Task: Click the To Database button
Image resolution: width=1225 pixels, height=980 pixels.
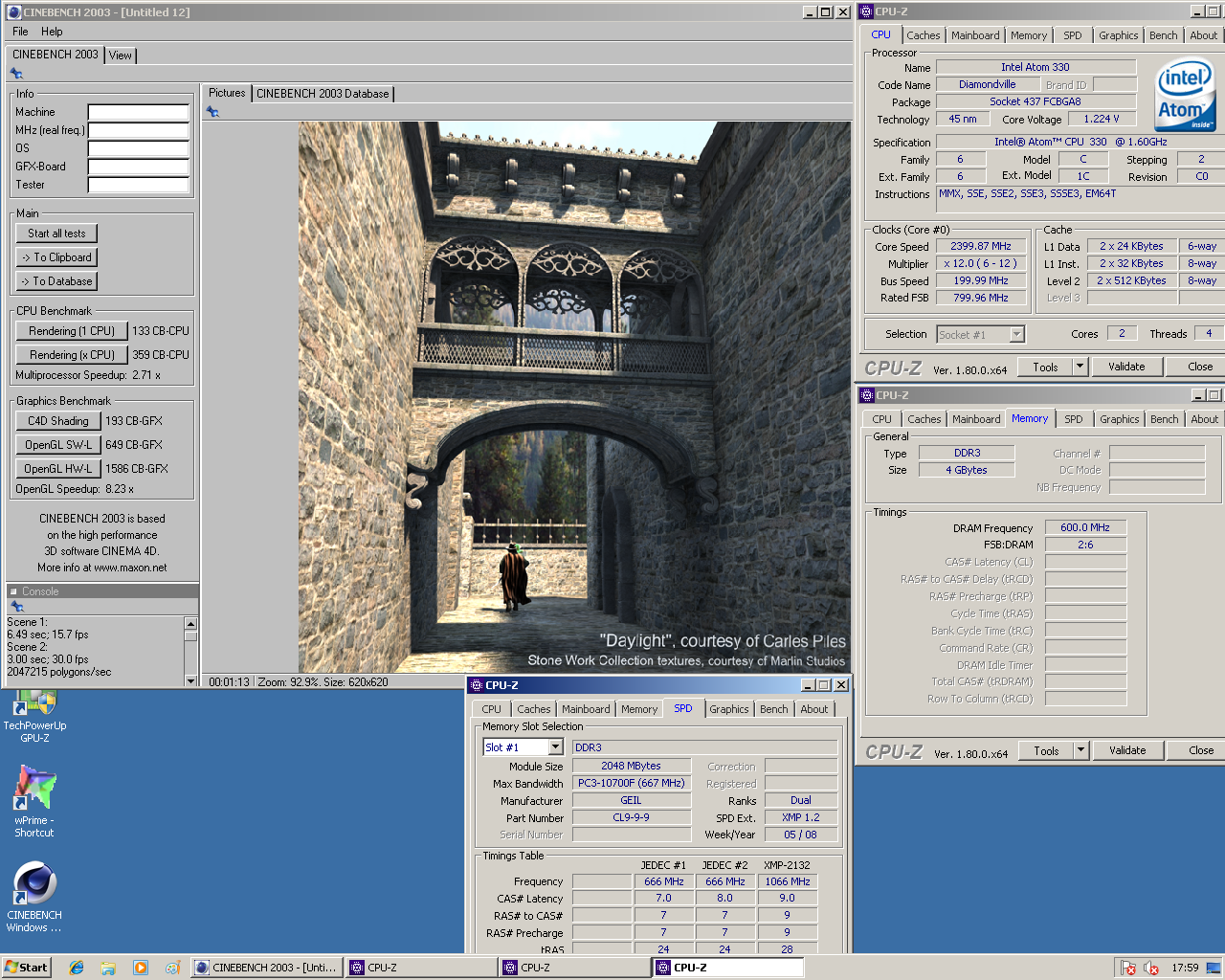Action: click(x=56, y=281)
